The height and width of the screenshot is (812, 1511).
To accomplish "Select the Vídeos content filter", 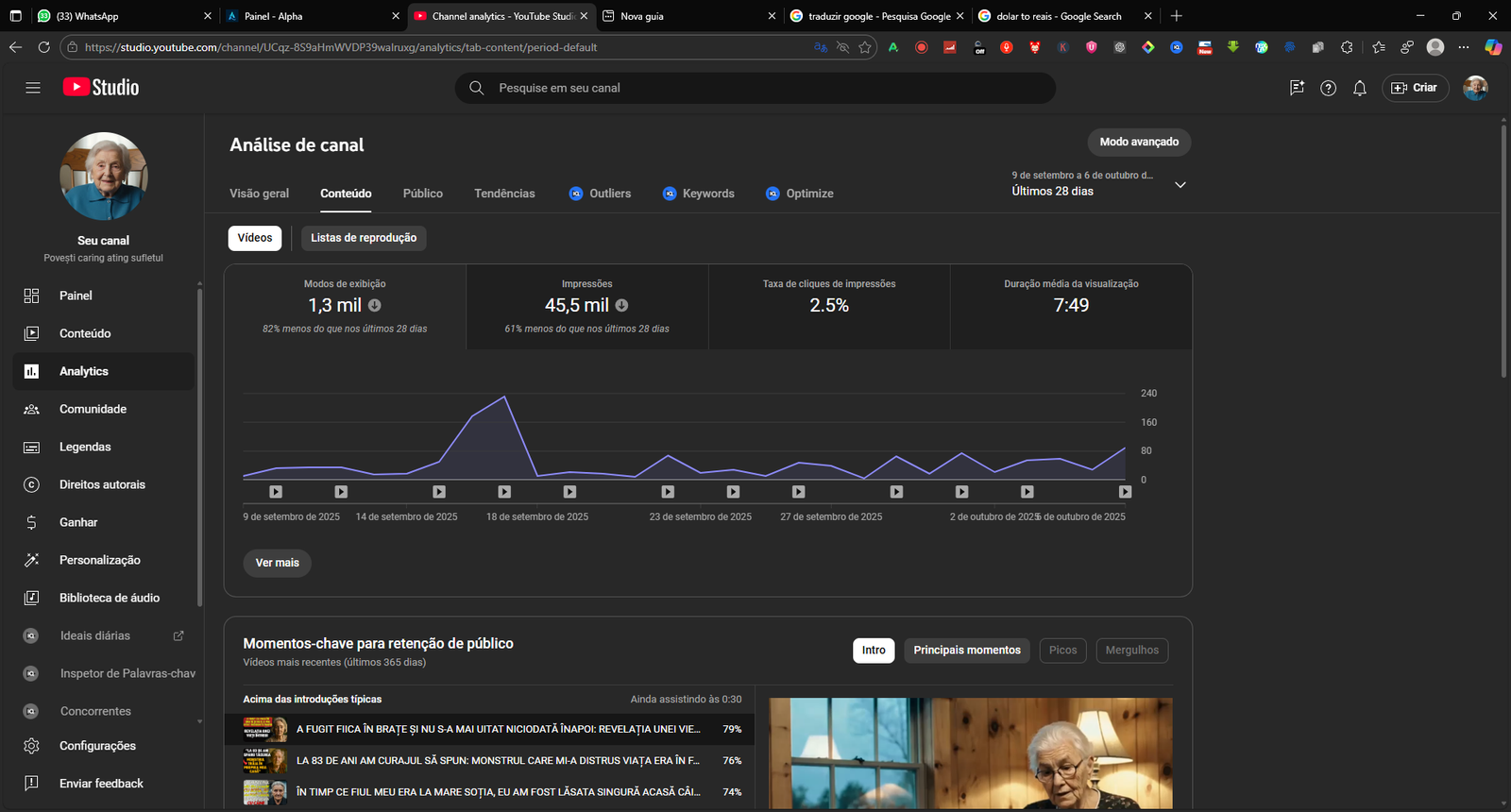I will (255, 238).
